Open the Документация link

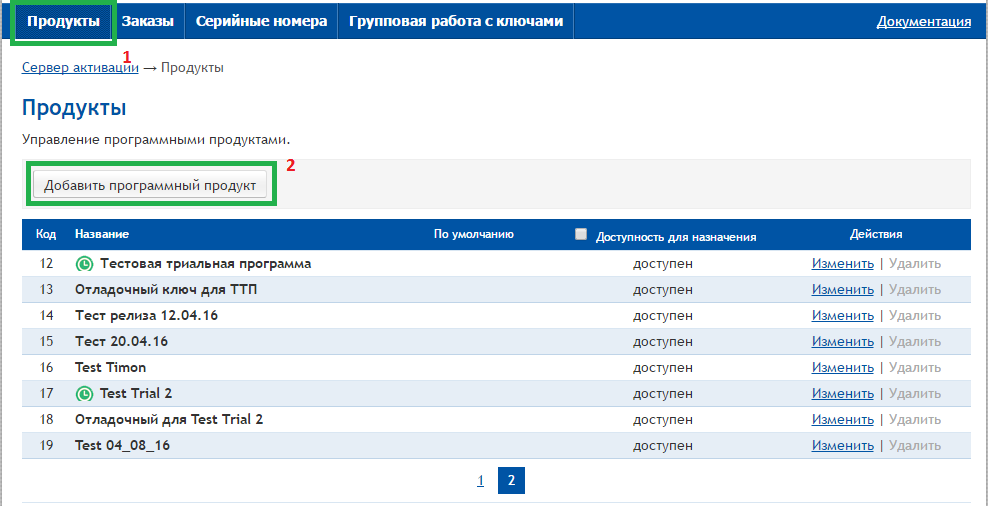pos(923,22)
